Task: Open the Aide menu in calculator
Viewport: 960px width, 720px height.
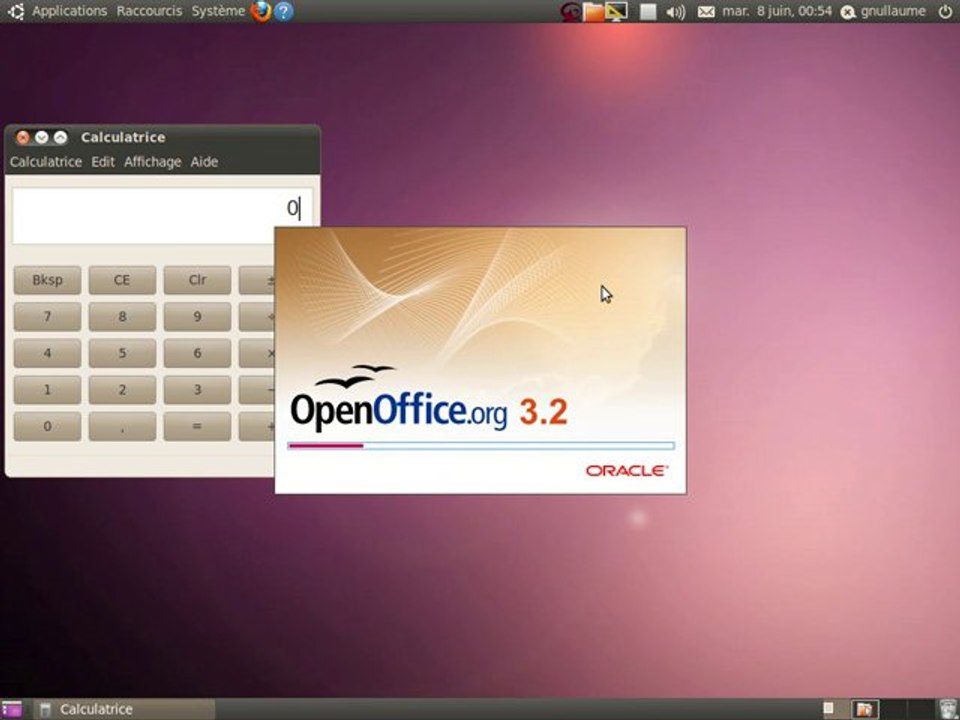Action: (204, 162)
